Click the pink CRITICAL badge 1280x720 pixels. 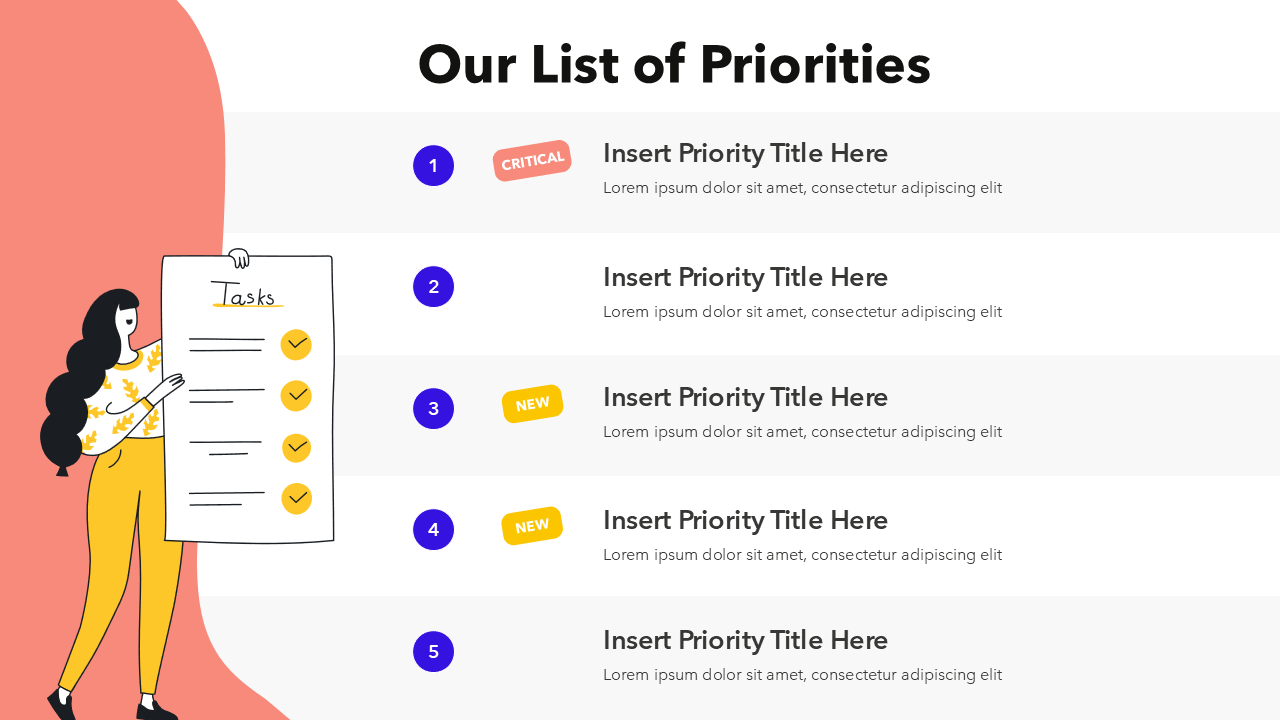click(x=532, y=161)
